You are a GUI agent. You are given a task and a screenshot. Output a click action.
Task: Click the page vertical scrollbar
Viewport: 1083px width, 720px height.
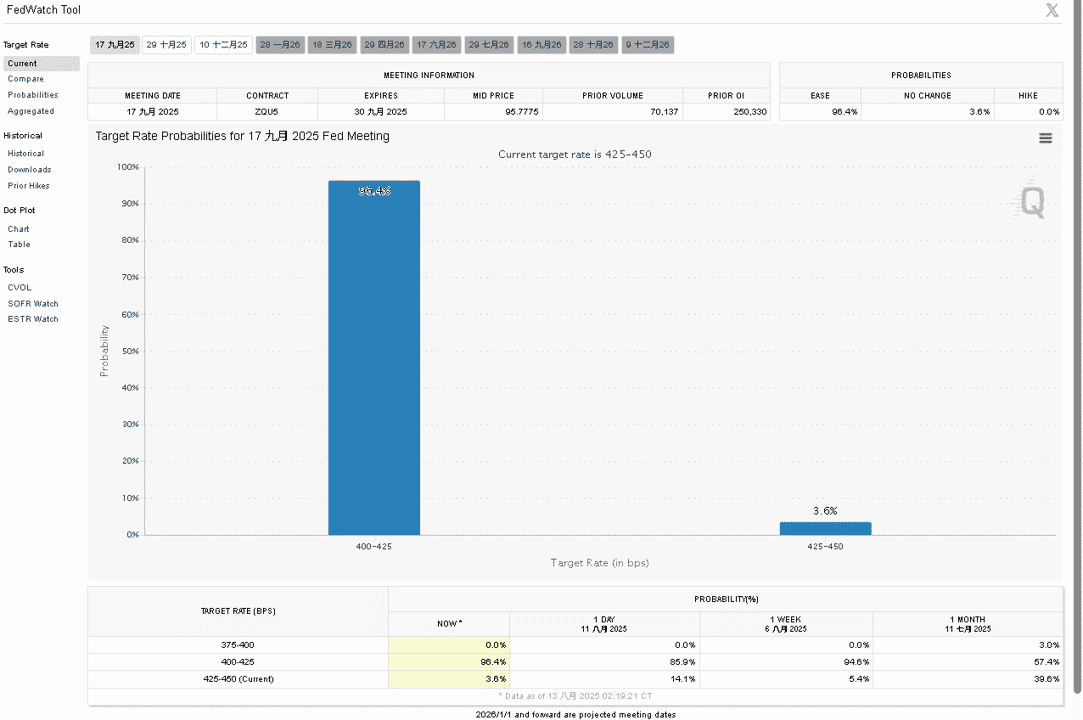coord(1077,345)
